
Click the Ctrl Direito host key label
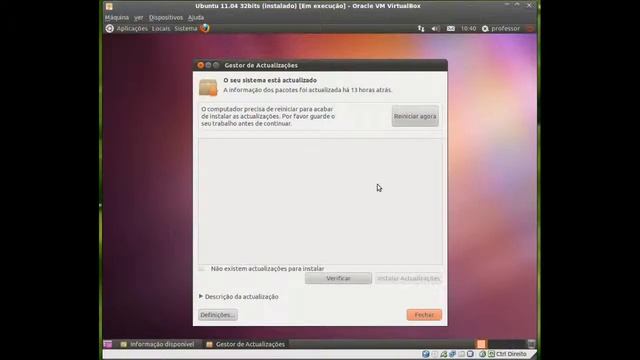point(511,354)
